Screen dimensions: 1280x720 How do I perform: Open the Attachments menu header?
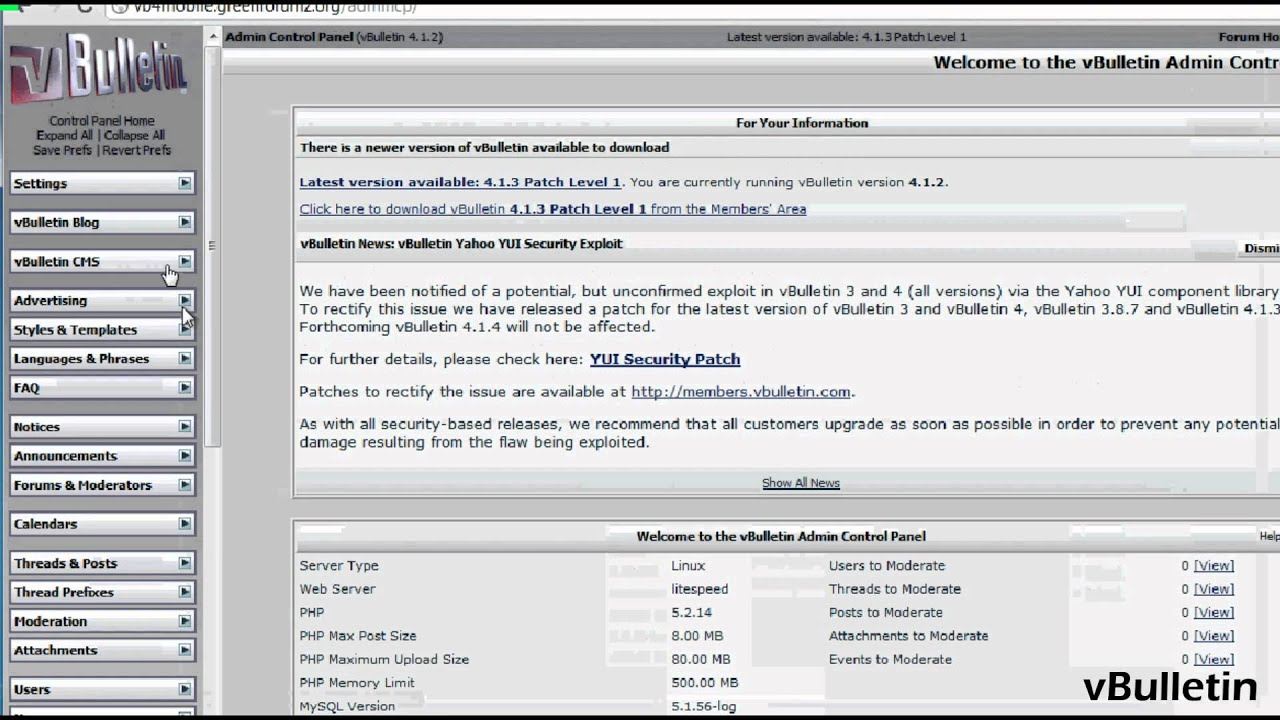point(102,650)
